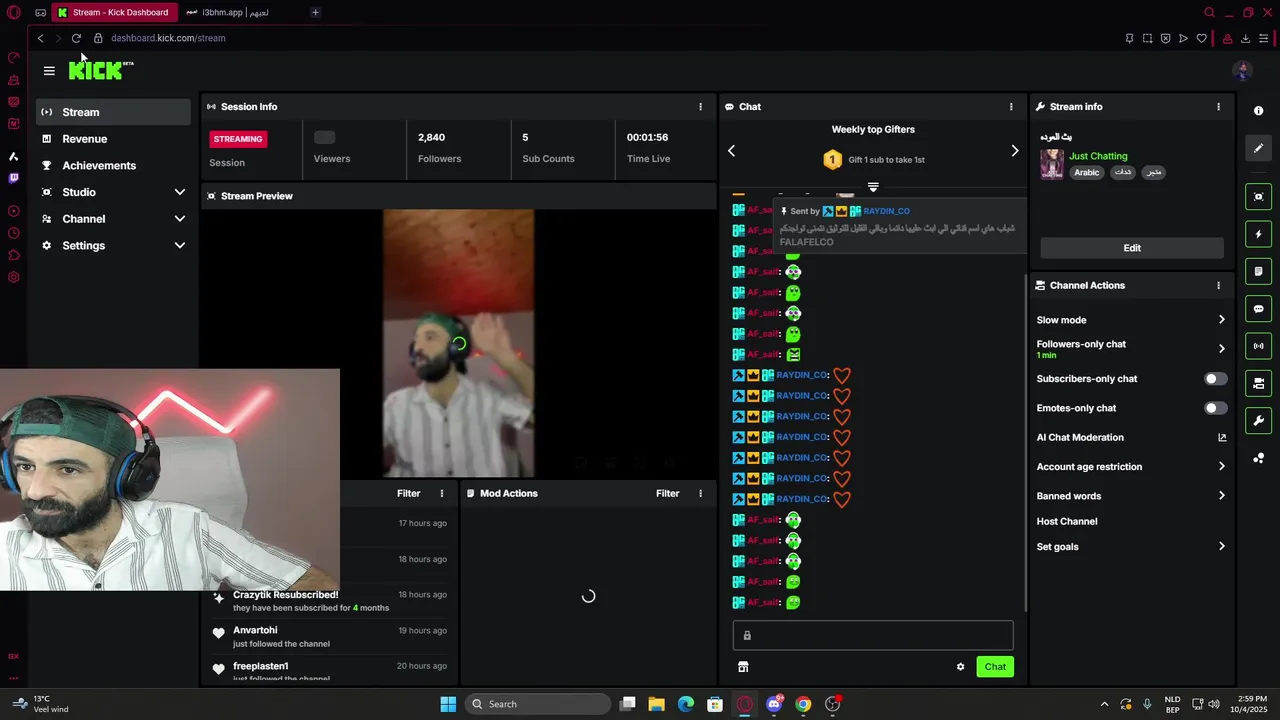Click Host Channel action

1067,522
